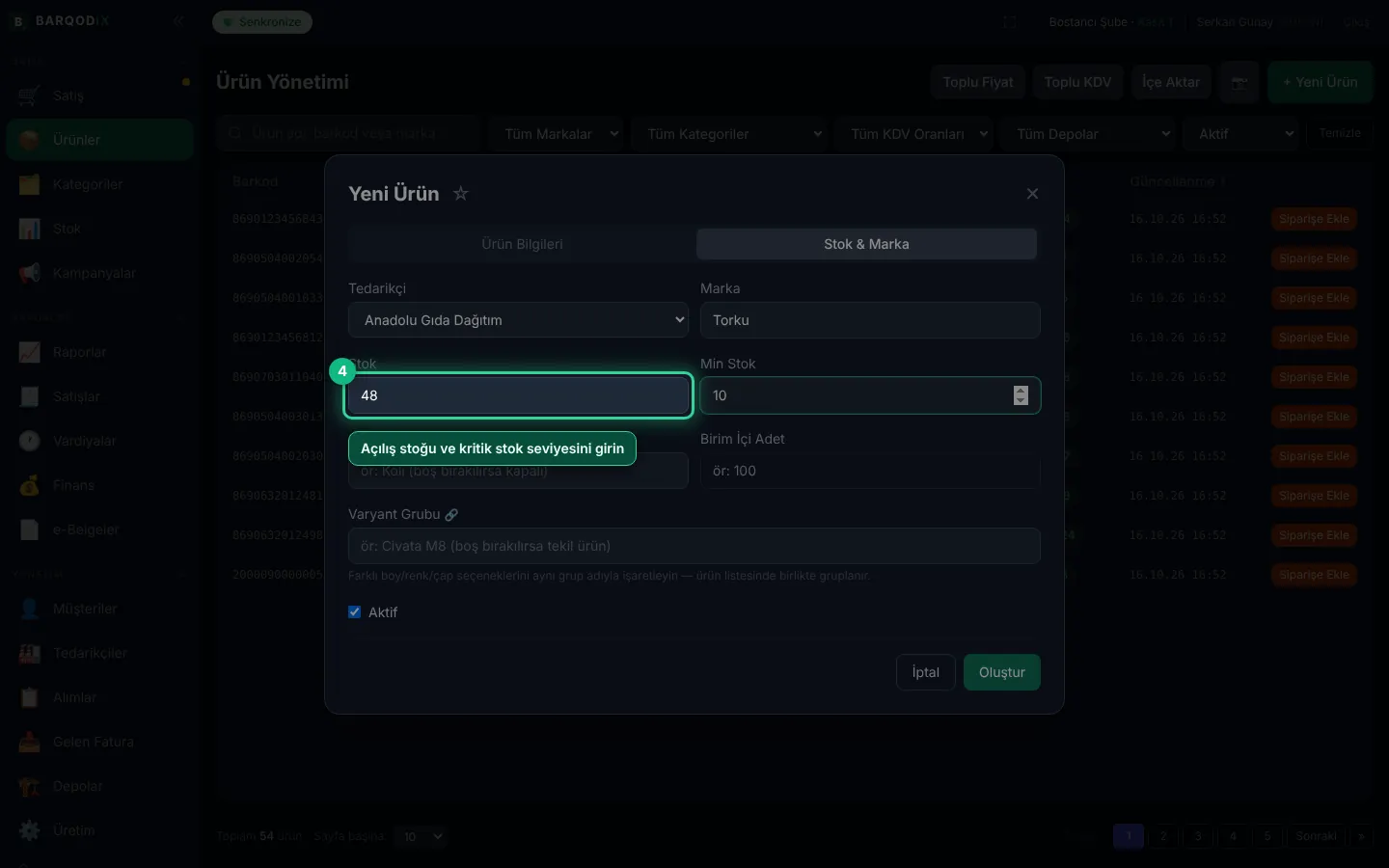Open Alımlar via the clipboard icon
1389x868 pixels.
[x=29, y=697]
